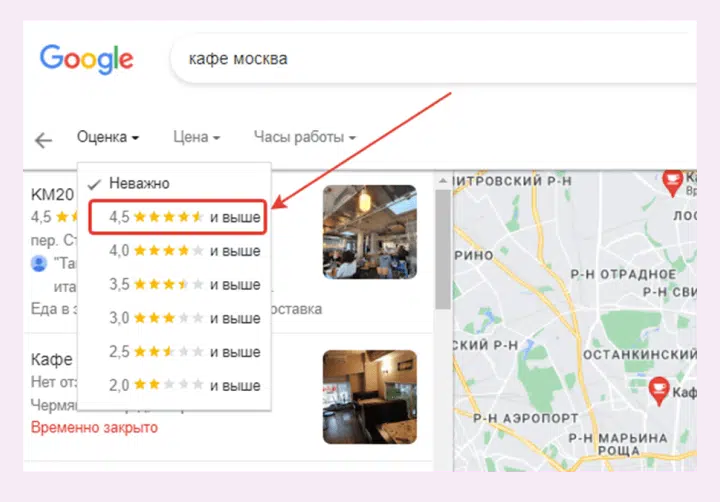Click the blue user avatar review icon

tap(39, 263)
